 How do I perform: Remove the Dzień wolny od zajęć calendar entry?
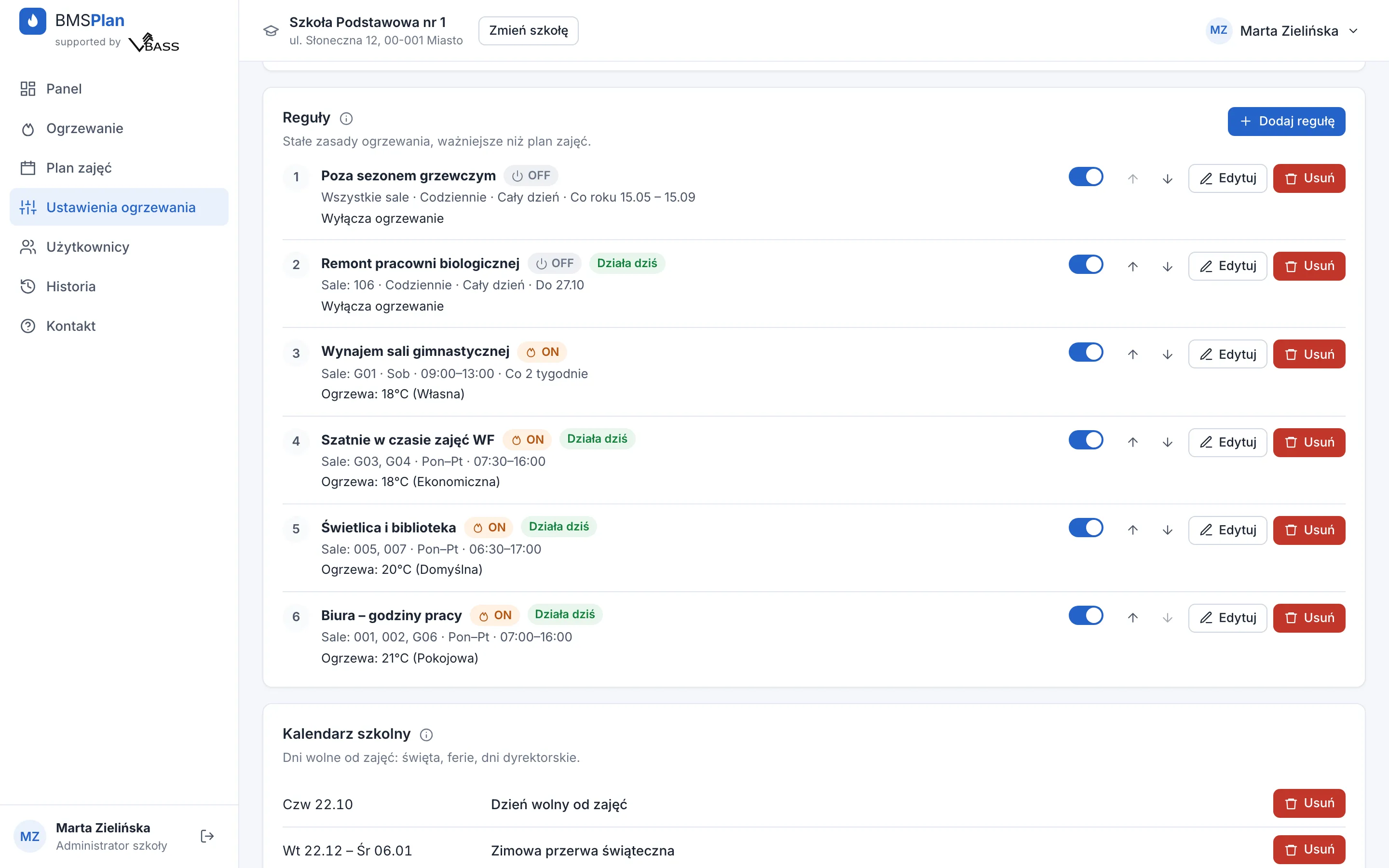pos(1308,803)
